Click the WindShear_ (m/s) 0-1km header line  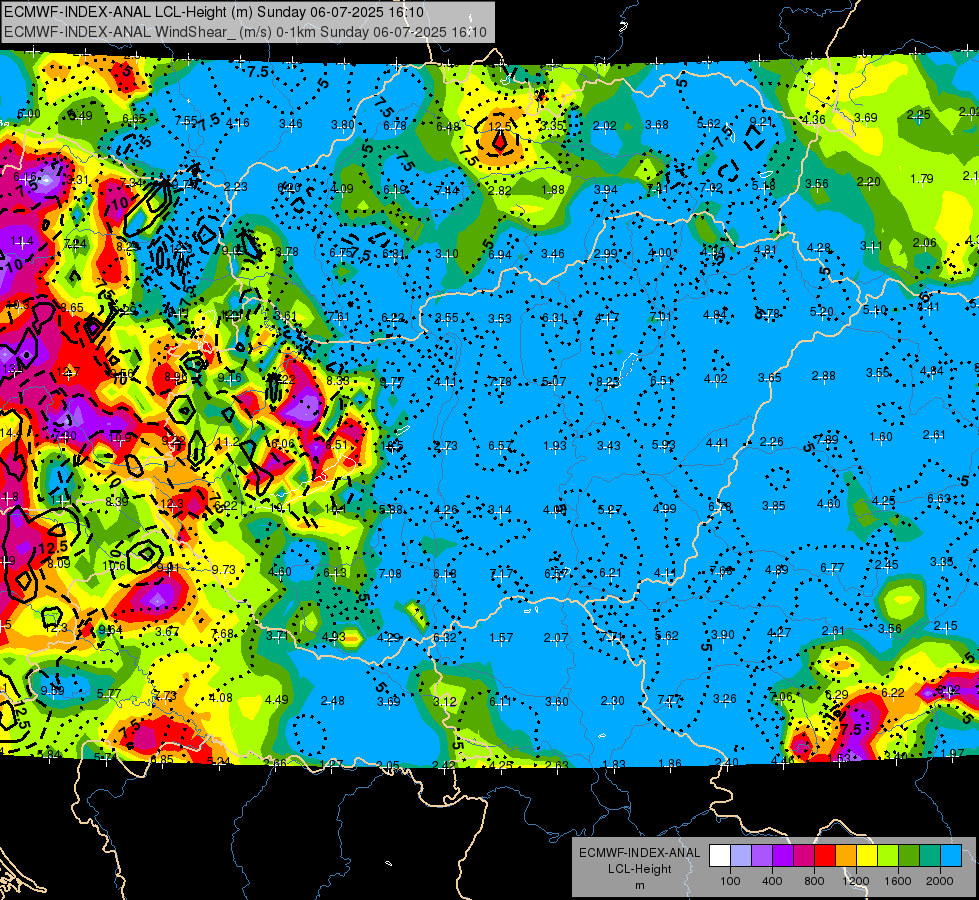point(245,32)
